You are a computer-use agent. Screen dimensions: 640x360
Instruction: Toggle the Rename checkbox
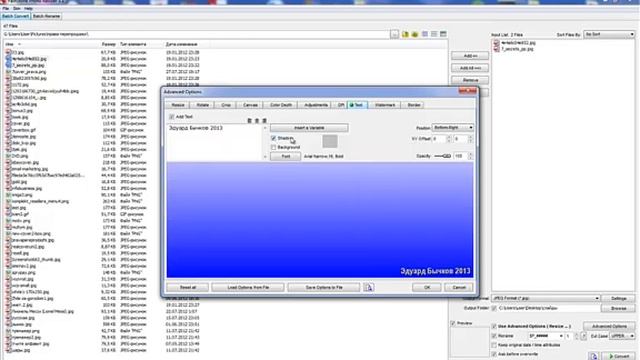[494, 336]
